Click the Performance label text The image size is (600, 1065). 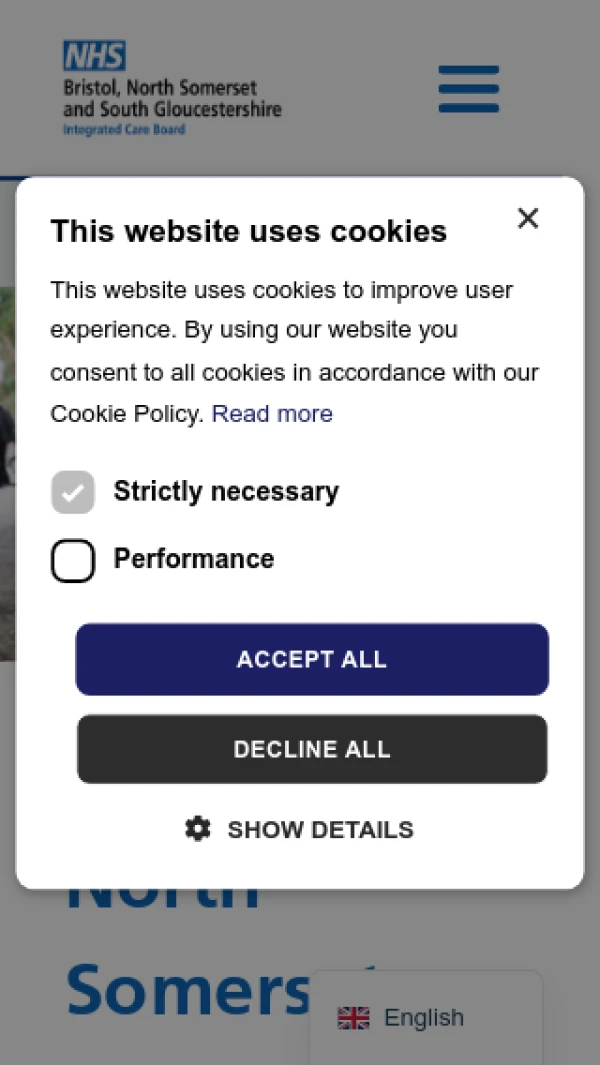tap(193, 559)
